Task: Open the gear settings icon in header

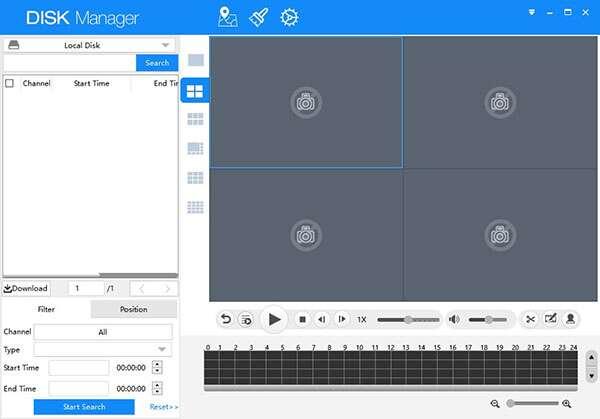Action: pos(289,17)
